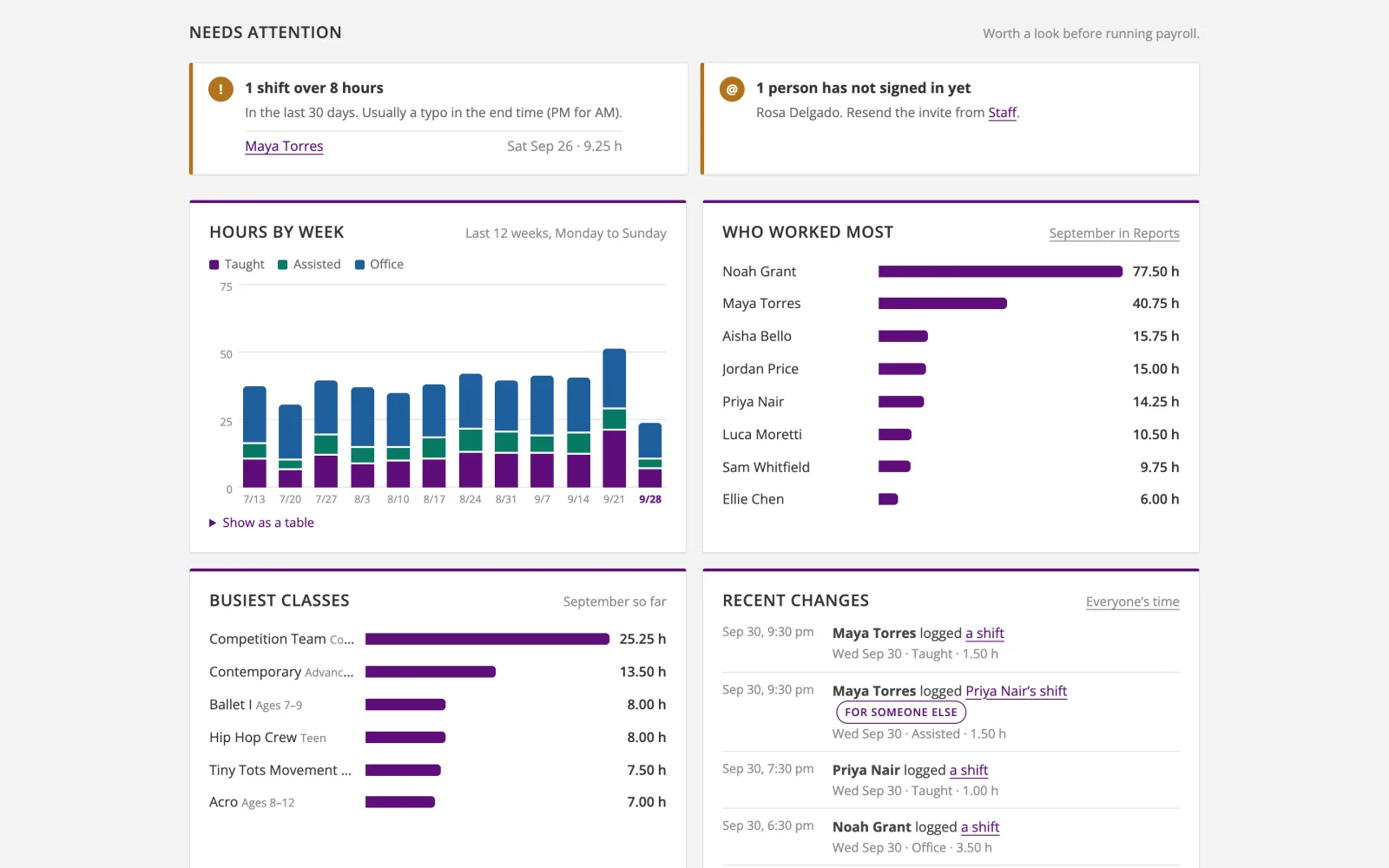Click 'Aisha Bello' name in Who Worked Most

[x=757, y=336]
